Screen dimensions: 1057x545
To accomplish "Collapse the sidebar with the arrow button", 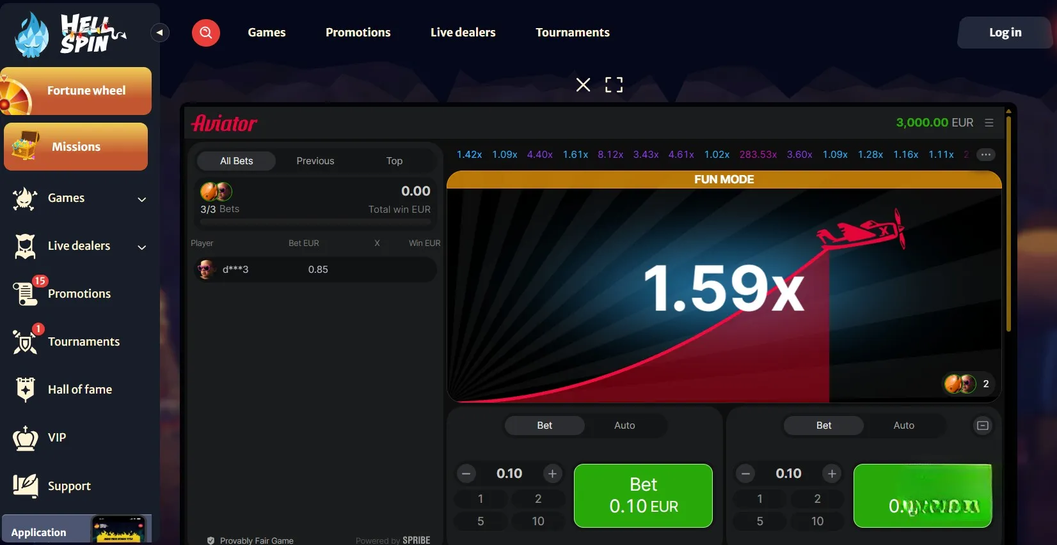I will coord(160,32).
